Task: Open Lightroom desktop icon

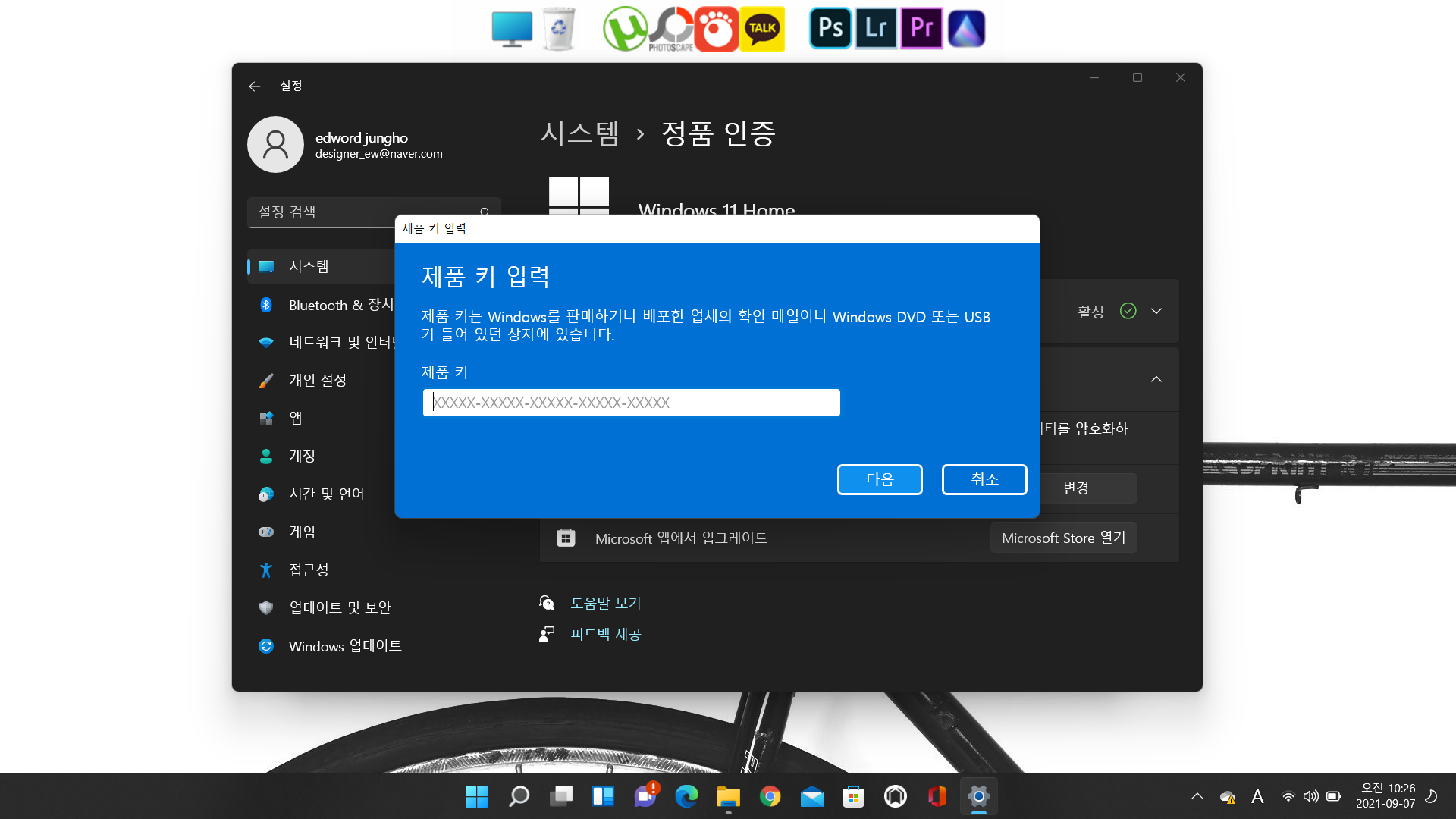Action: 876,29
